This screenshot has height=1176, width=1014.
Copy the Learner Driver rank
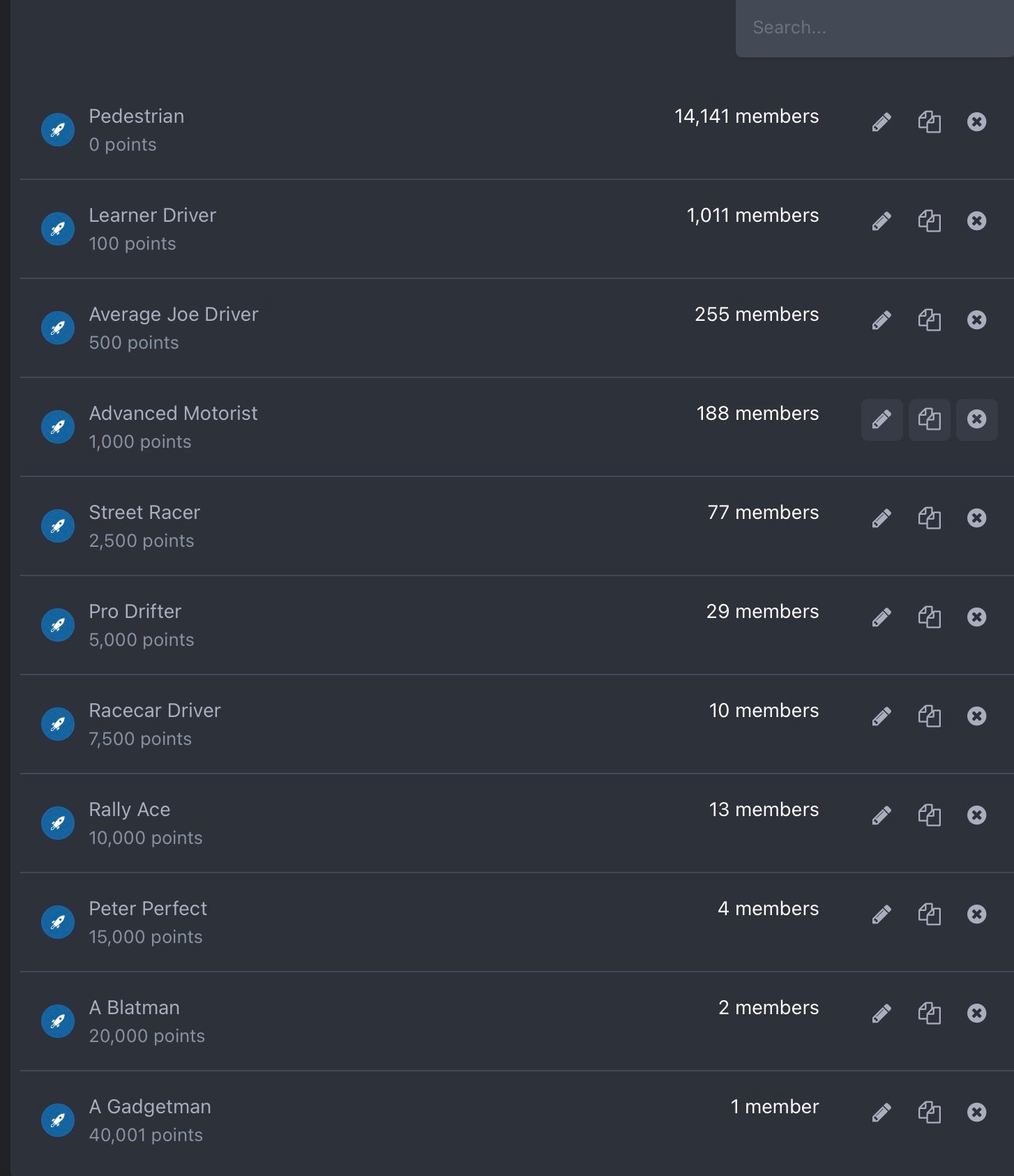(x=929, y=221)
